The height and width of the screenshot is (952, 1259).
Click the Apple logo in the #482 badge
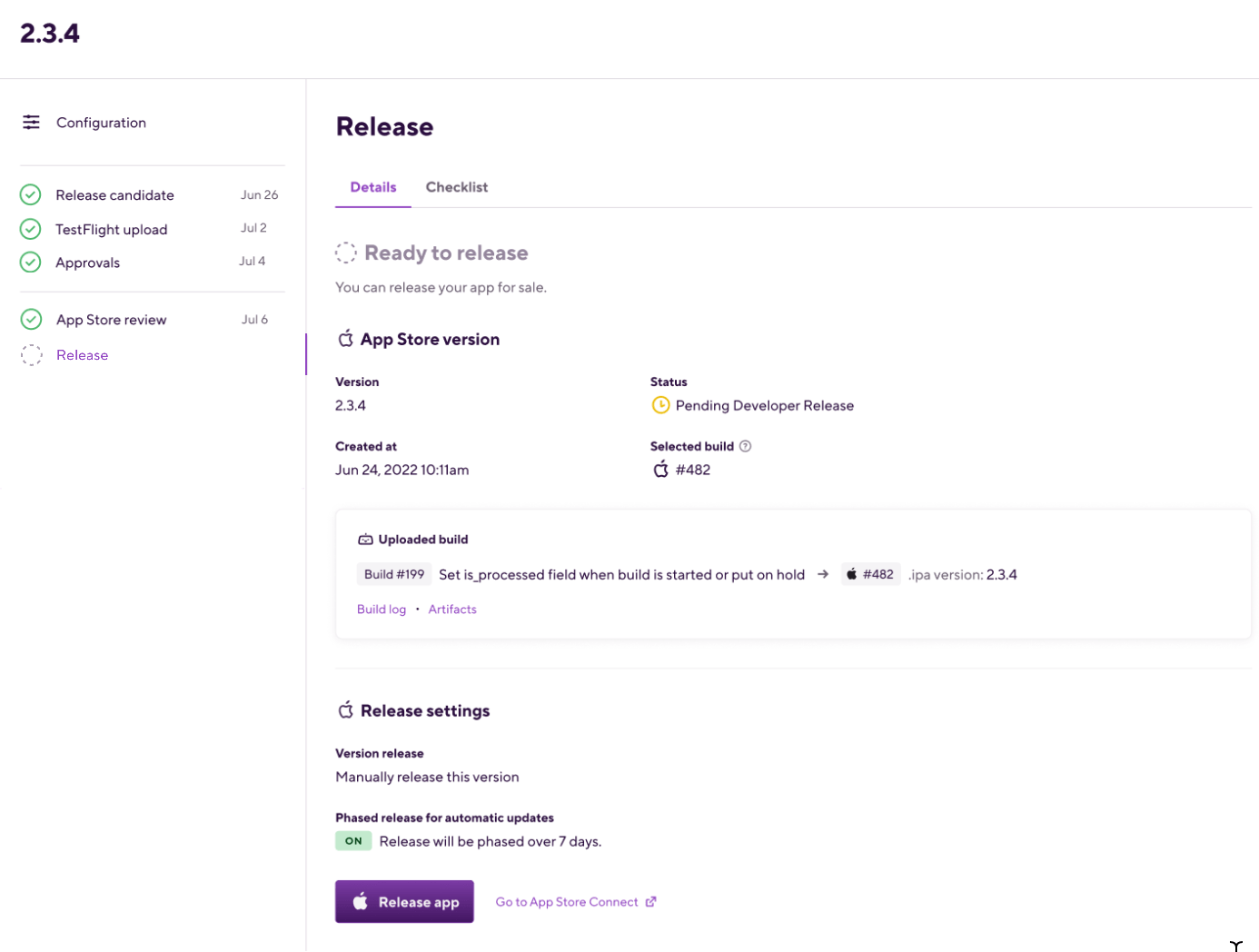tap(852, 574)
